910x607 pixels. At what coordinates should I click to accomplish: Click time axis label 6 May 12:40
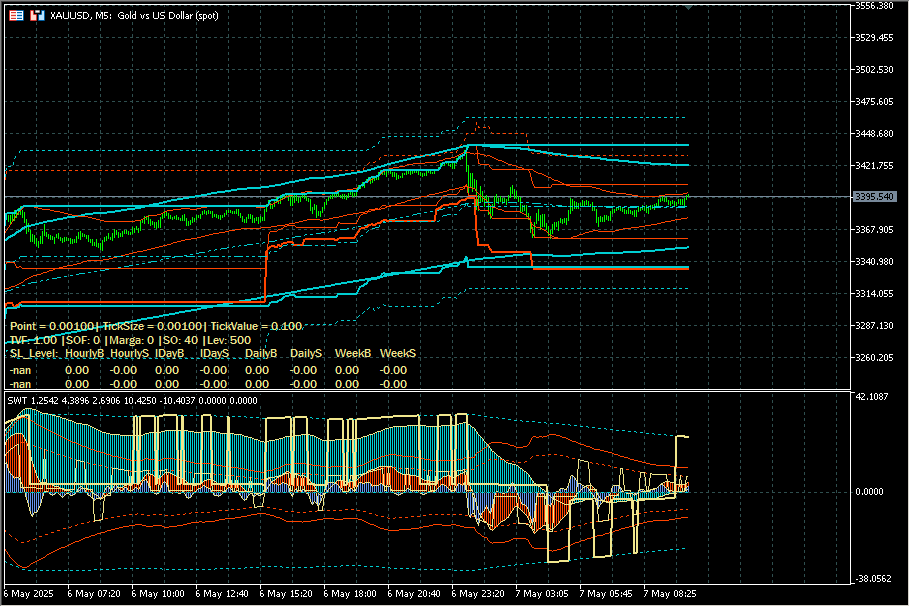[222, 594]
